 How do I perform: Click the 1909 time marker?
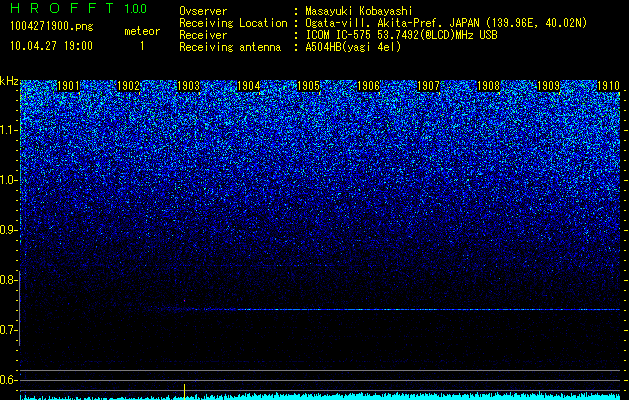548,86
